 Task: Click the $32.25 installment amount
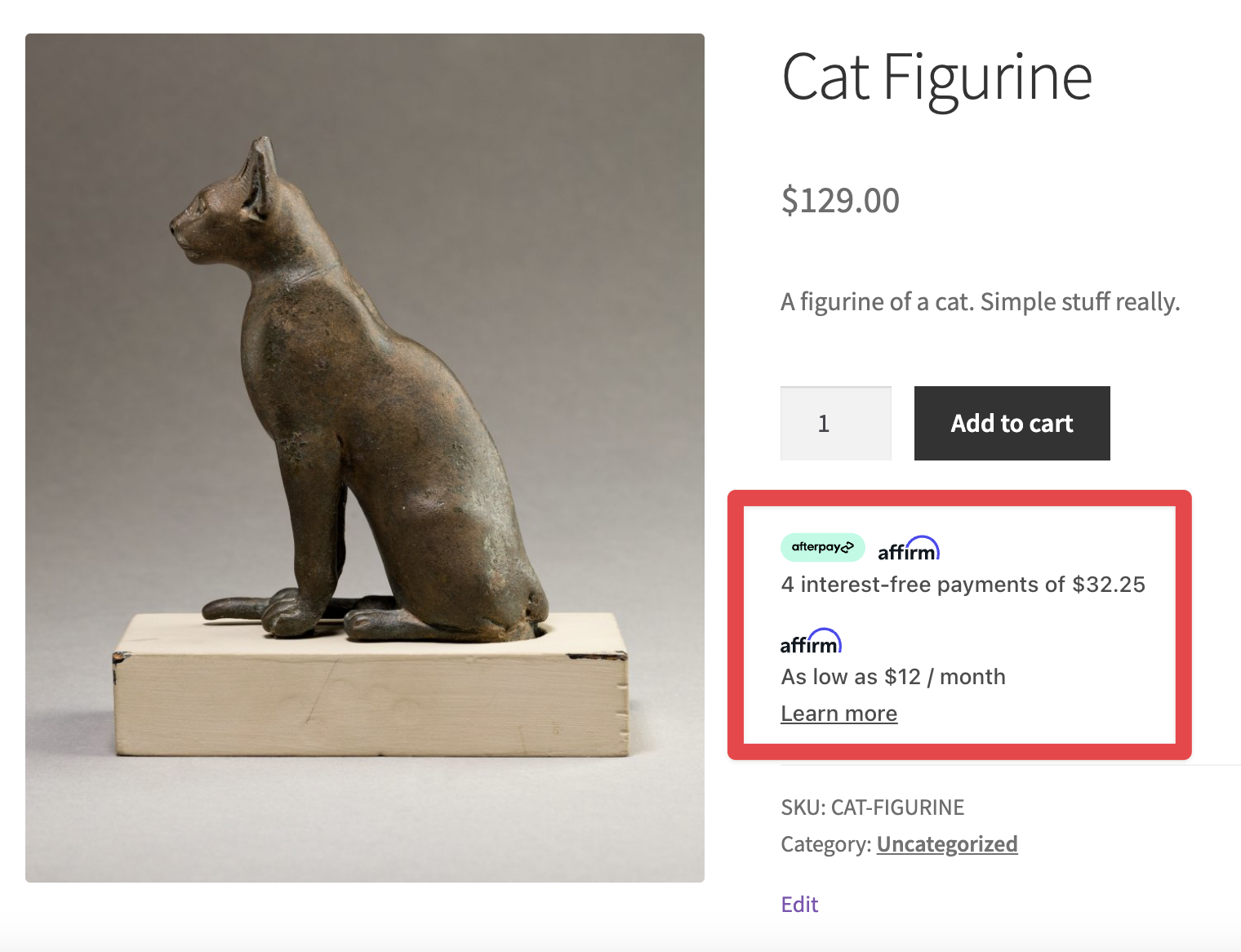[1109, 585]
